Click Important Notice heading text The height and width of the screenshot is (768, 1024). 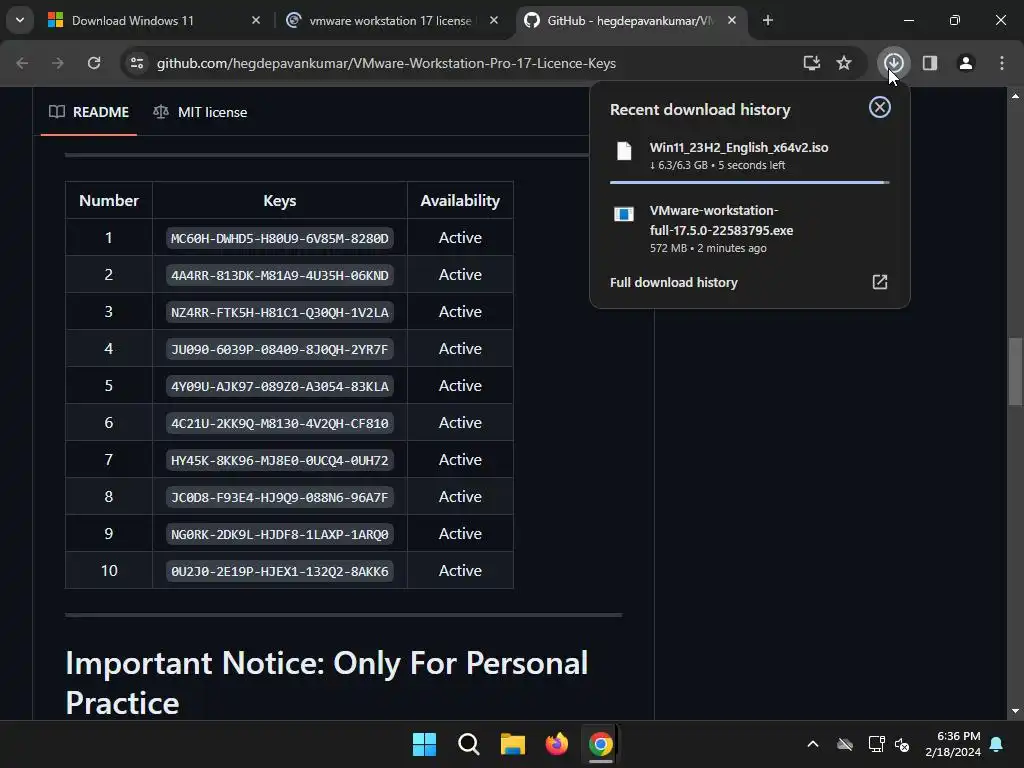pyautogui.click(x=327, y=683)
